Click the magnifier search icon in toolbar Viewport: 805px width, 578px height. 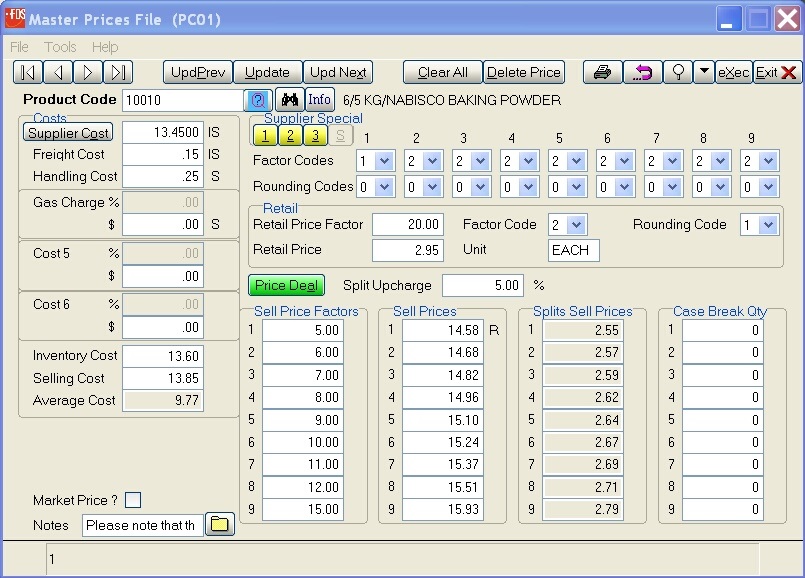click(x=678, y=72)
